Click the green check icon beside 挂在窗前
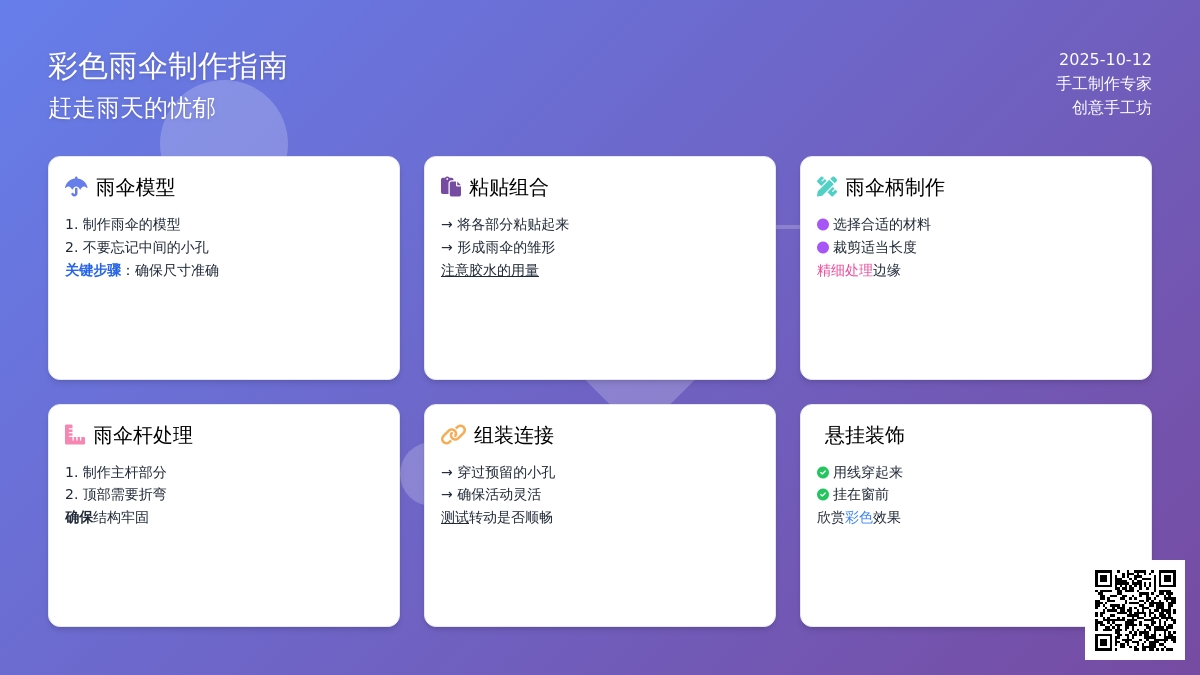Viewport: 1200px width, 675px height. point(823,494)
